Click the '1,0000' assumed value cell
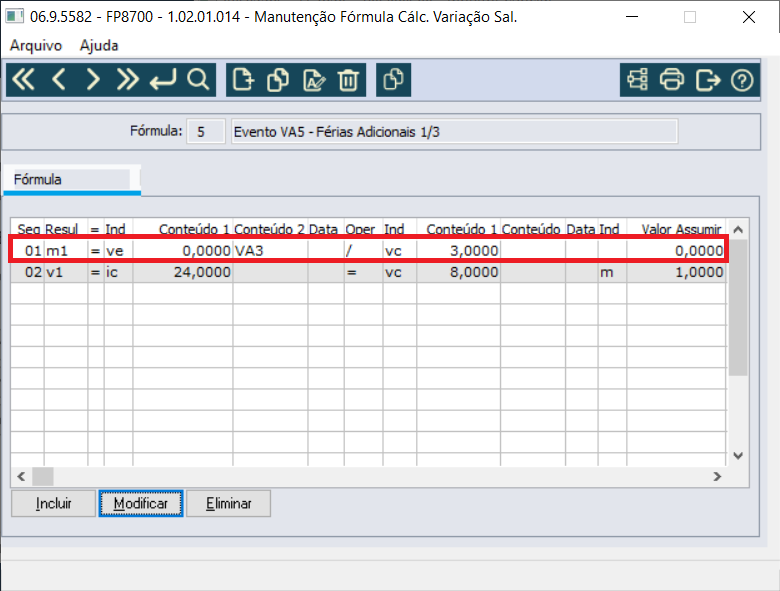Viewport: 780px width, 591px height. coord(676,272)
